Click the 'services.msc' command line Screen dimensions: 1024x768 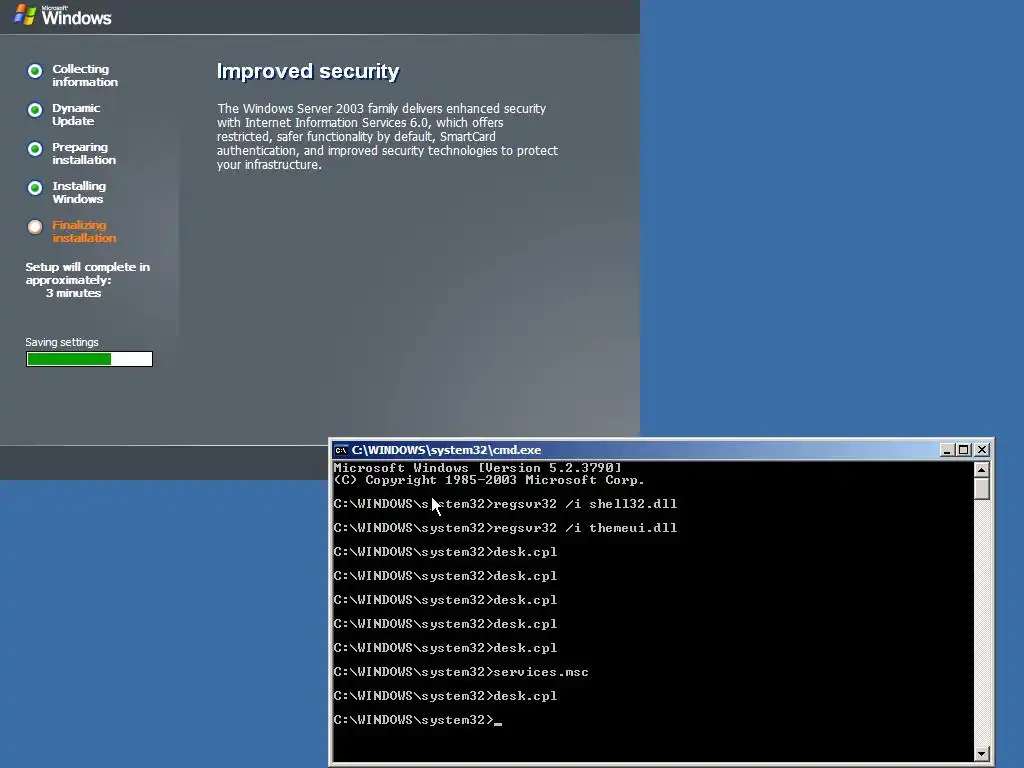tap(460, 671)
